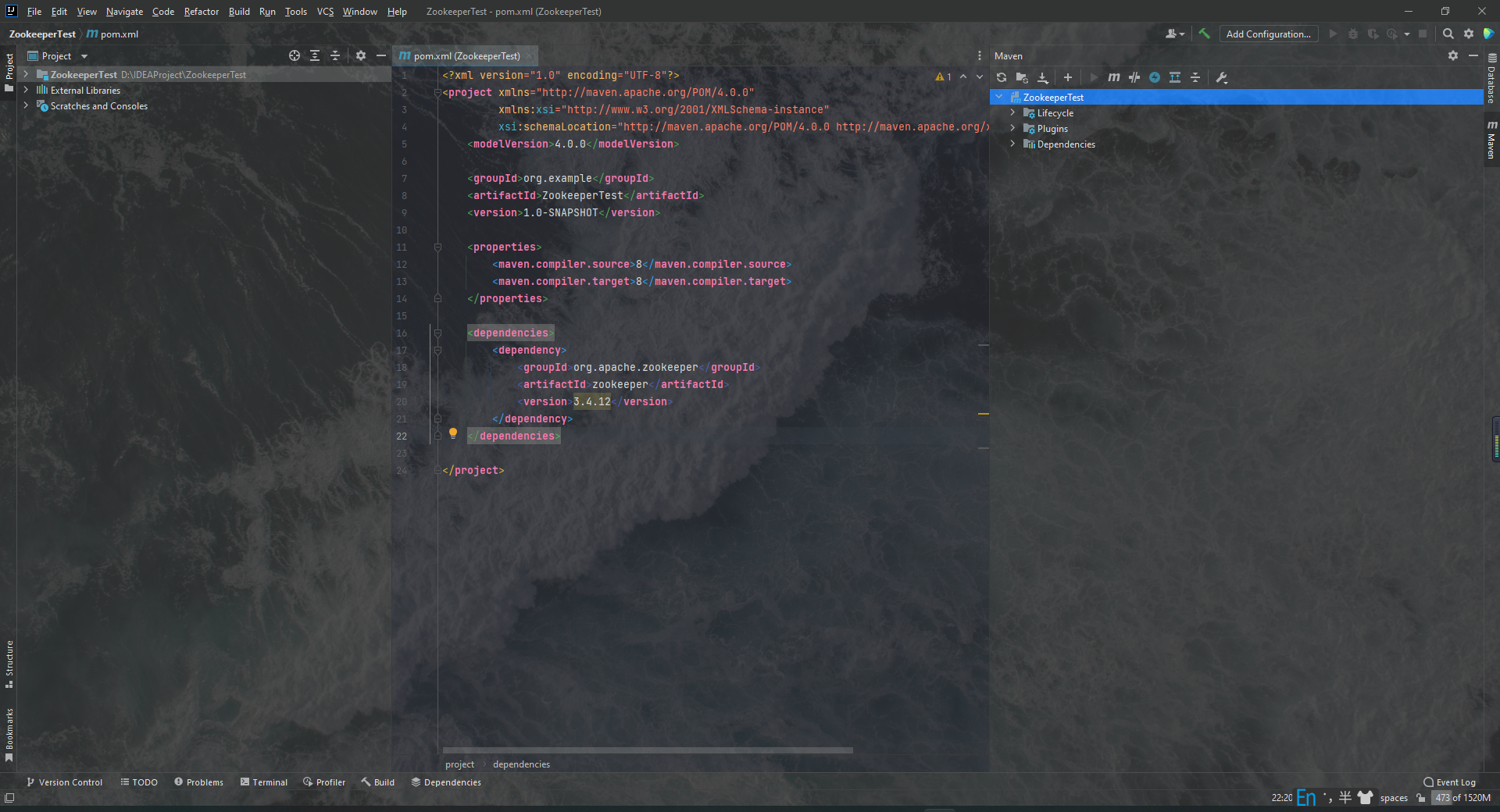The image size is (1500, 812).
Task: Open the Event Log
Action: coord(1450,782)
